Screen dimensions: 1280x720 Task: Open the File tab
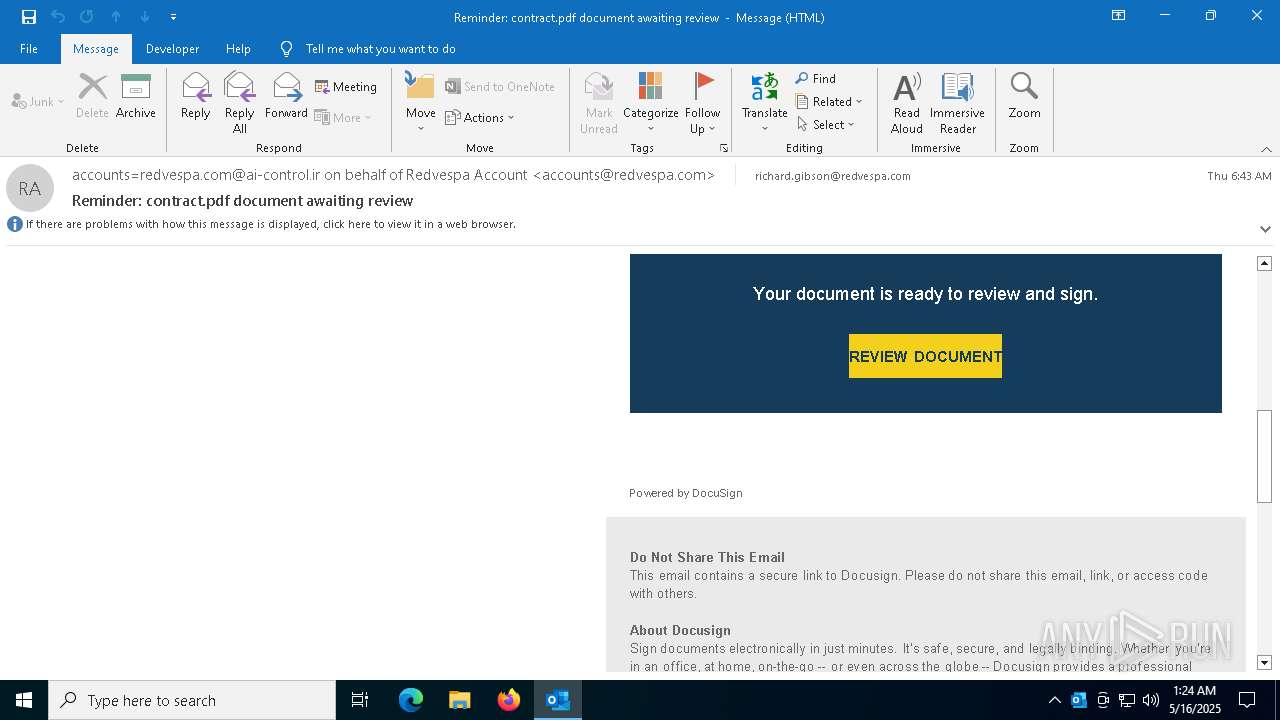(x=29, y=48)
